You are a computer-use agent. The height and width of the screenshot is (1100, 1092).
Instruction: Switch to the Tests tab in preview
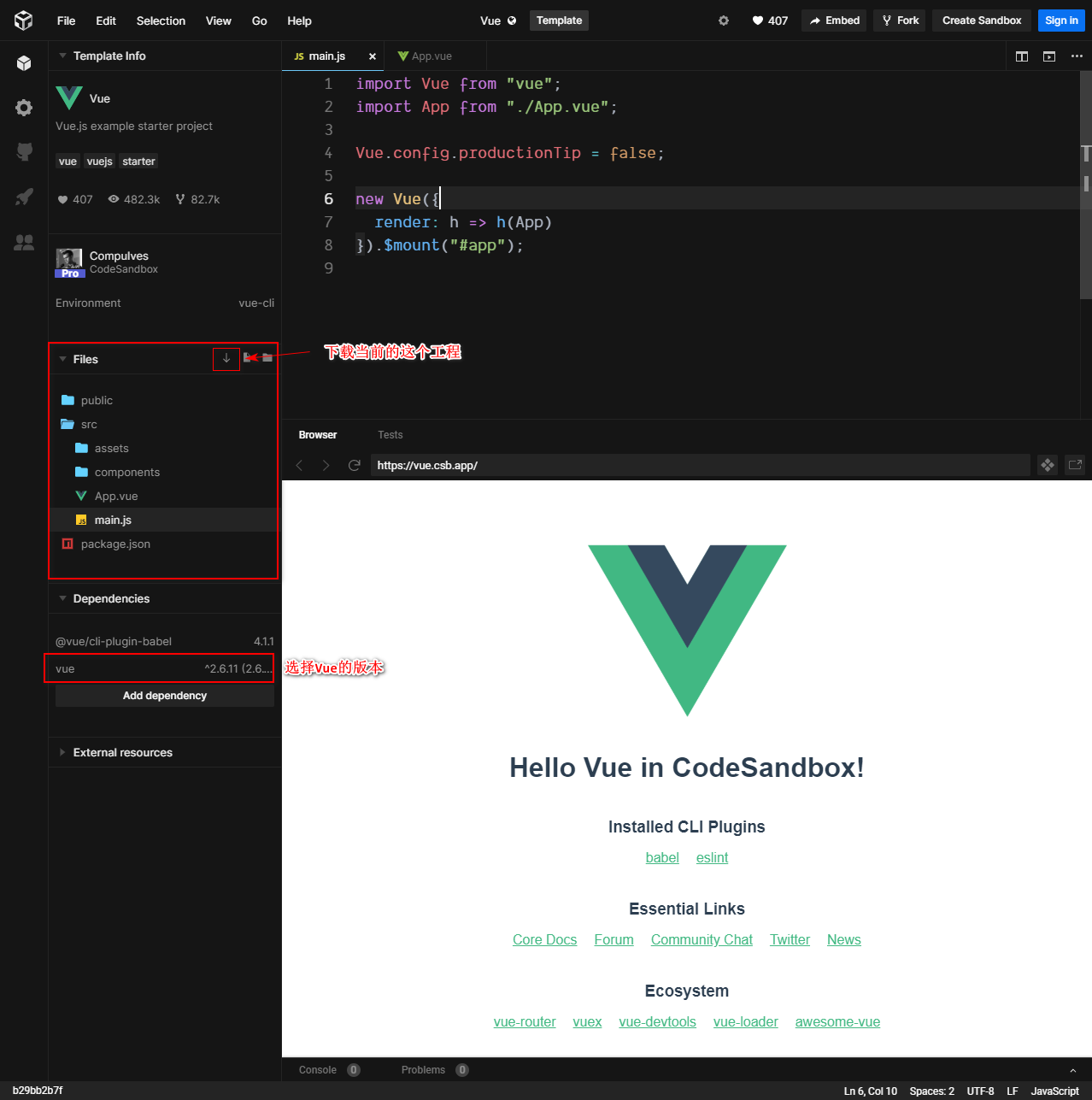[390, 434]
